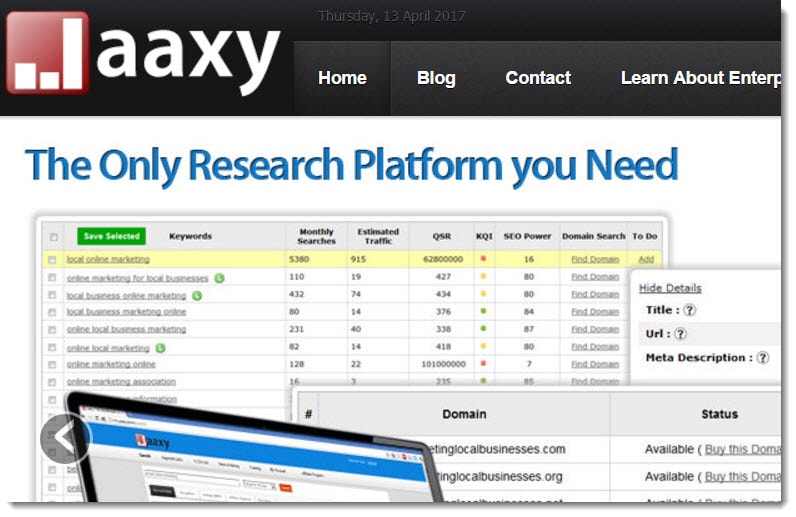
Task: Click the QSR column header
Action: pos(442,237)
